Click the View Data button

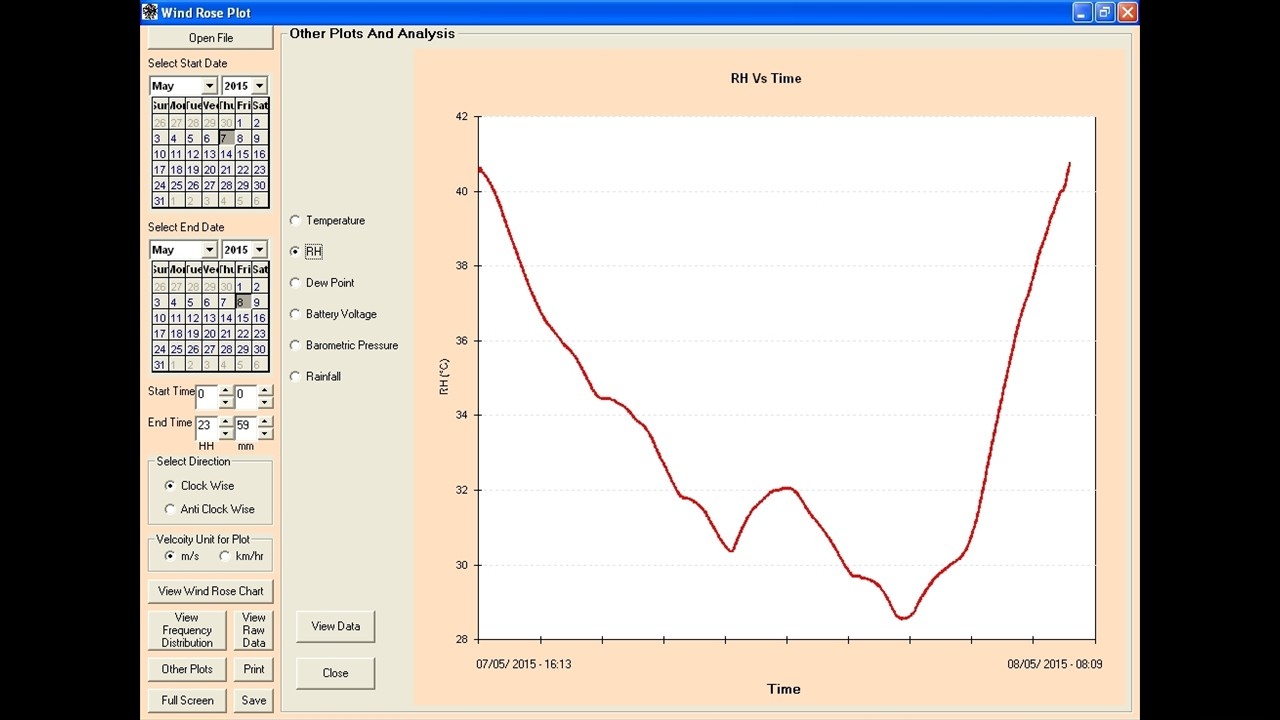click(x=335, y=627)
